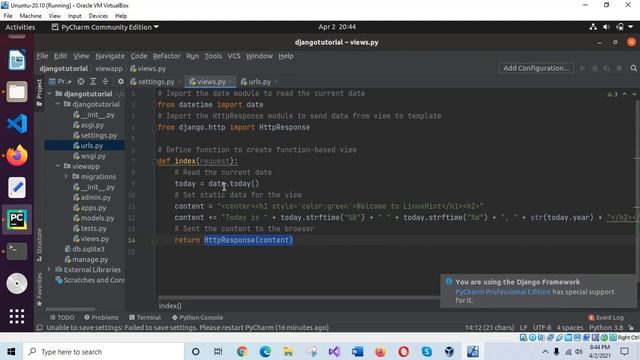
Task: Open Microsoft Edge from Windows taskbar
Action: 265,351
